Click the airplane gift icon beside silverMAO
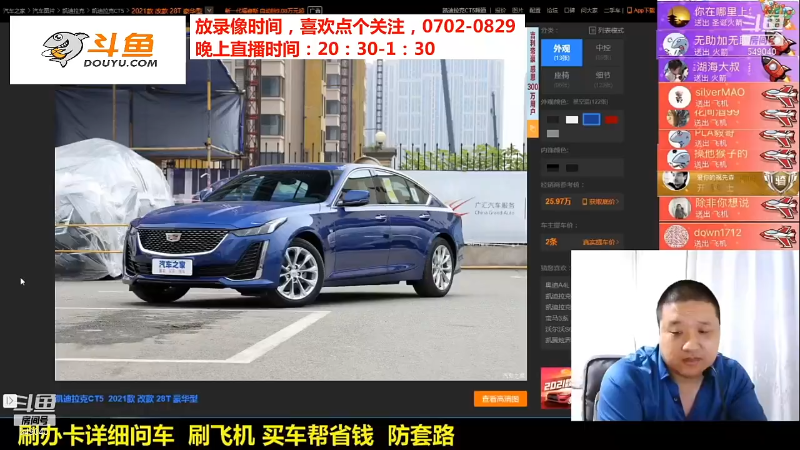 (779, 96)
